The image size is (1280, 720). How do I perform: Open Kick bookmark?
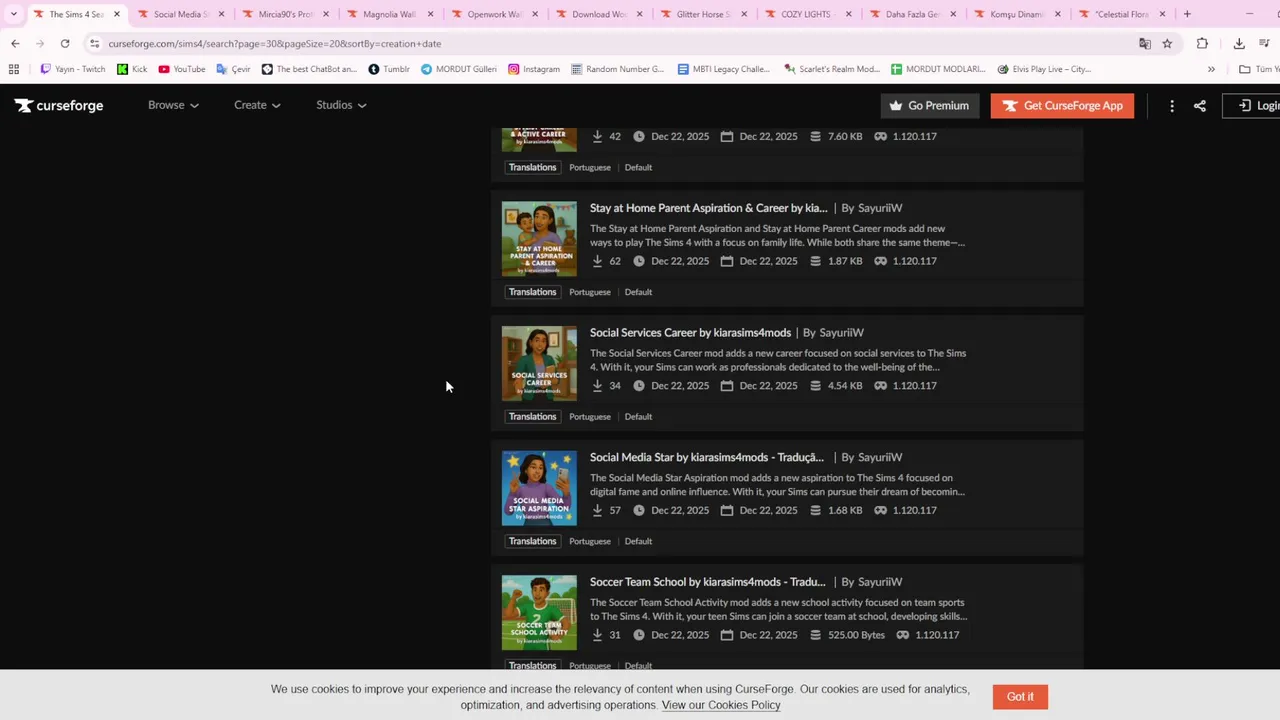point(132,69)
